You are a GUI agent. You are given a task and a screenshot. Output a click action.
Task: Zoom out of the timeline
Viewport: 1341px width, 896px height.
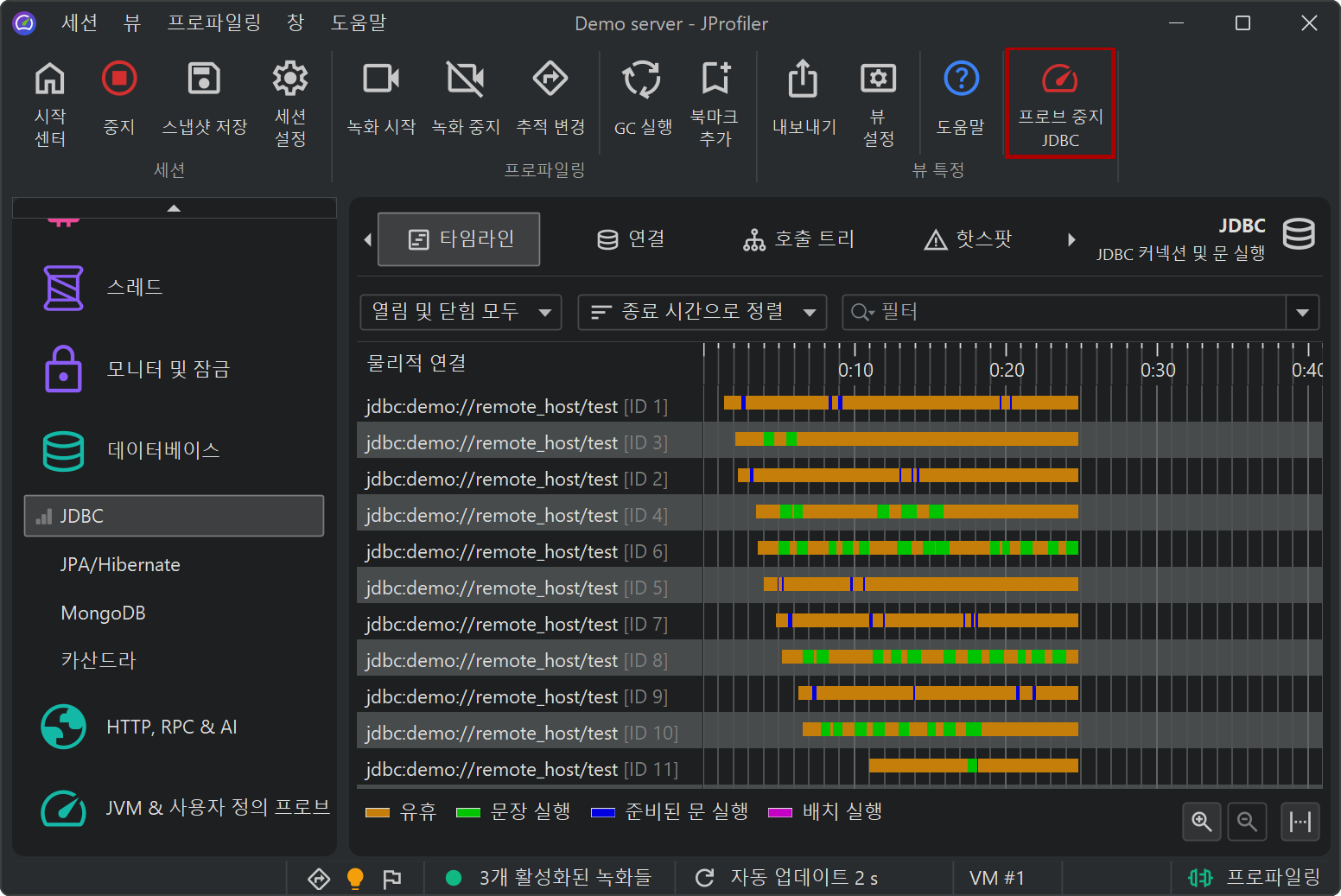pos(1247,821)
